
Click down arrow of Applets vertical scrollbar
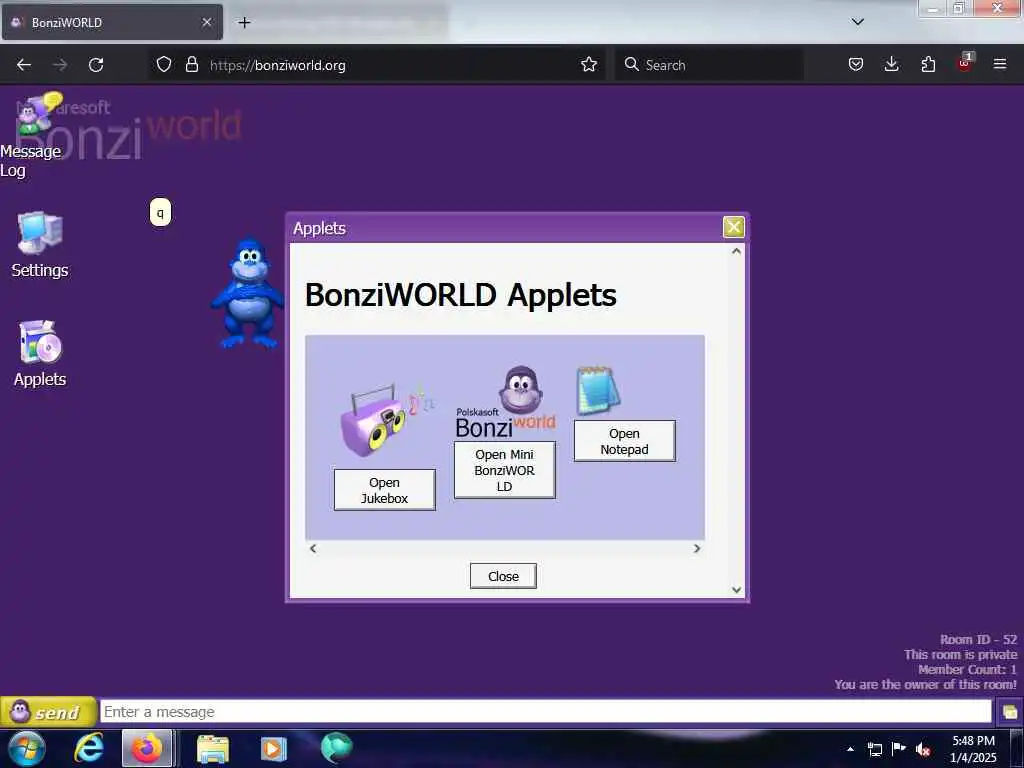tap(737, 590)
